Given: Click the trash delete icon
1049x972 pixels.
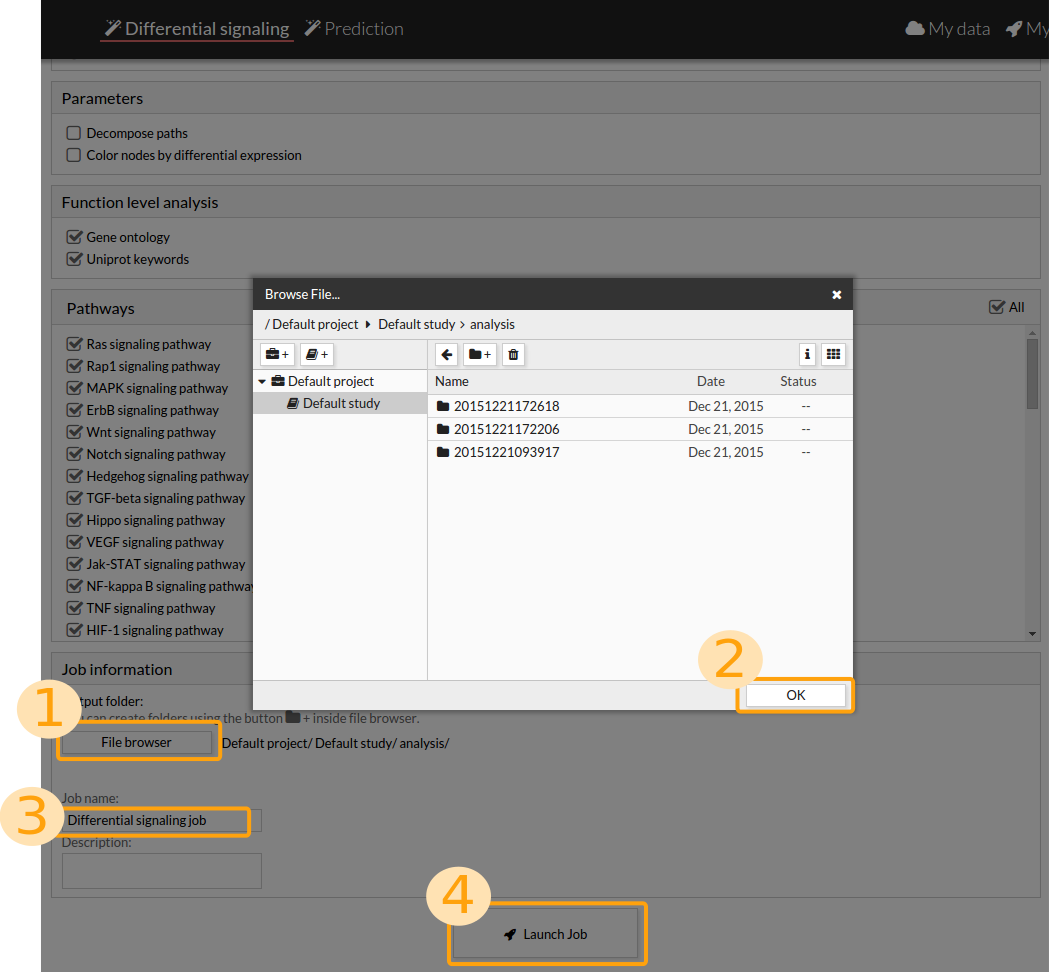Looking at the screenshot, I should [513, 354].
